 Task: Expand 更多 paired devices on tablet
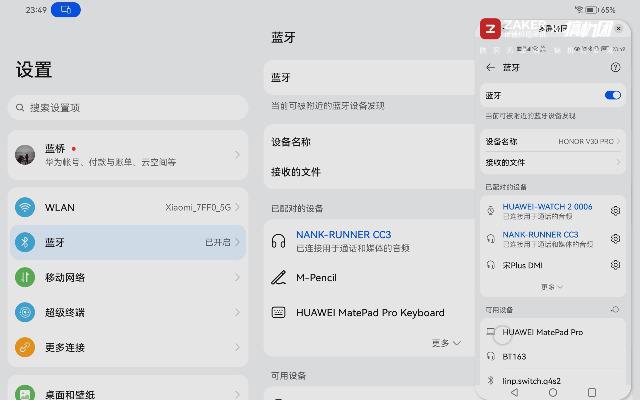[x=446, y=343]
